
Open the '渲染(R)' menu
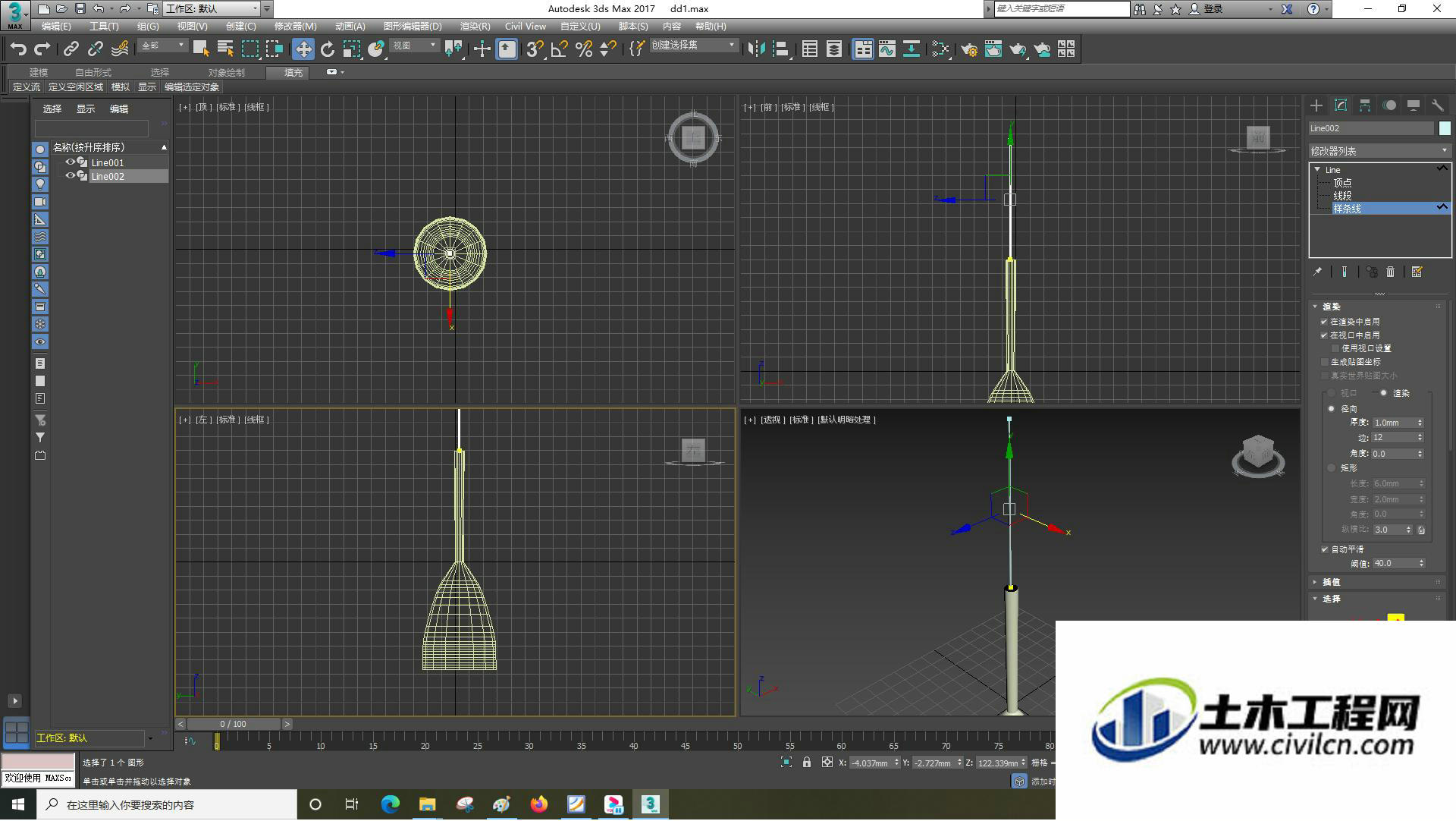[x=475, y=27]
